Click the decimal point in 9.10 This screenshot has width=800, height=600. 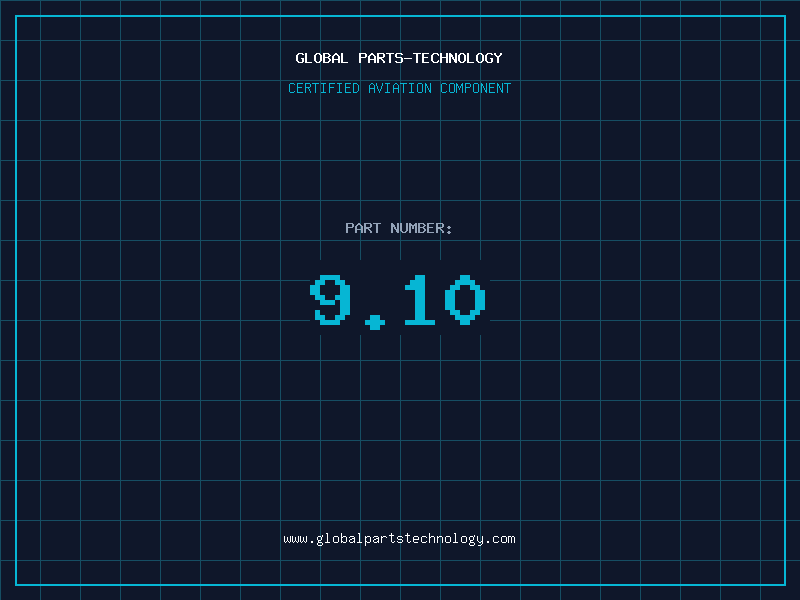(x=375, y=322)
